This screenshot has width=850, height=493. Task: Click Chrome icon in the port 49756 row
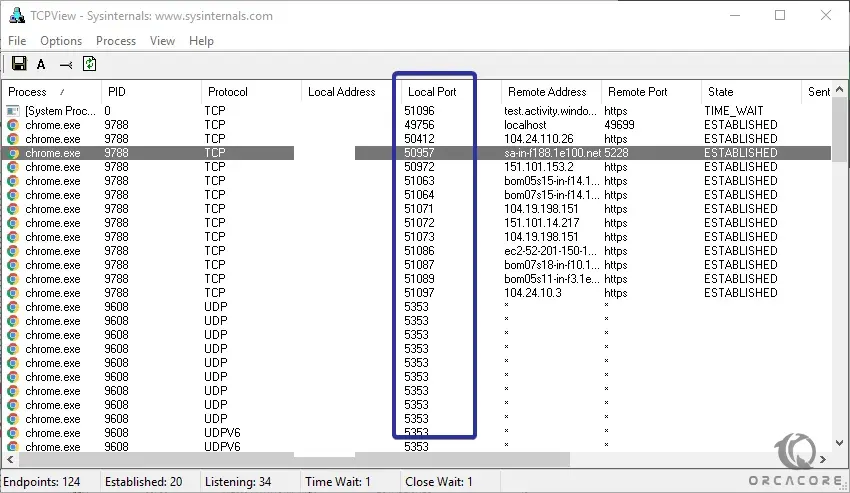pos(13,125)
